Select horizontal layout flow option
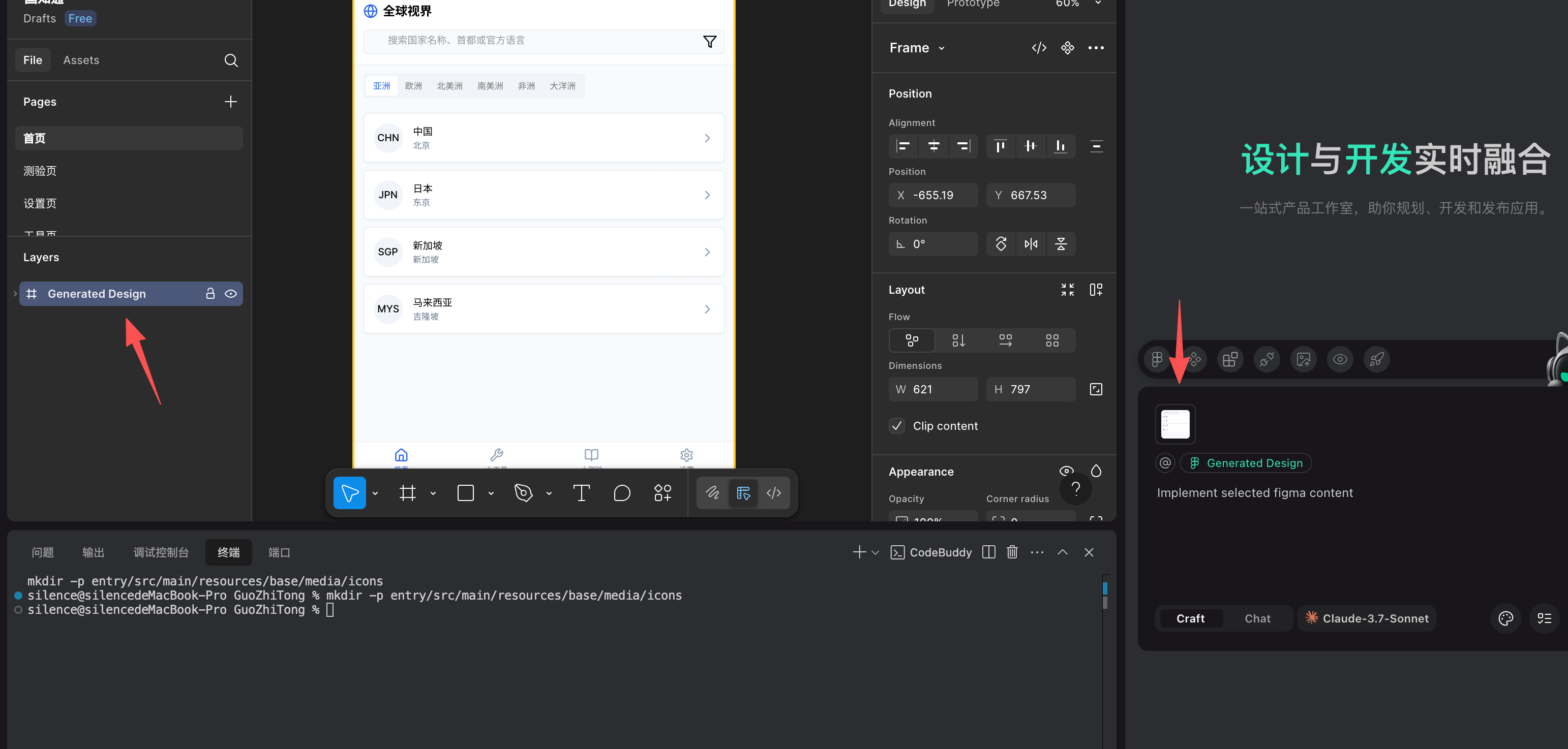Screen dimensions: 1568x749 point(1006,341)
